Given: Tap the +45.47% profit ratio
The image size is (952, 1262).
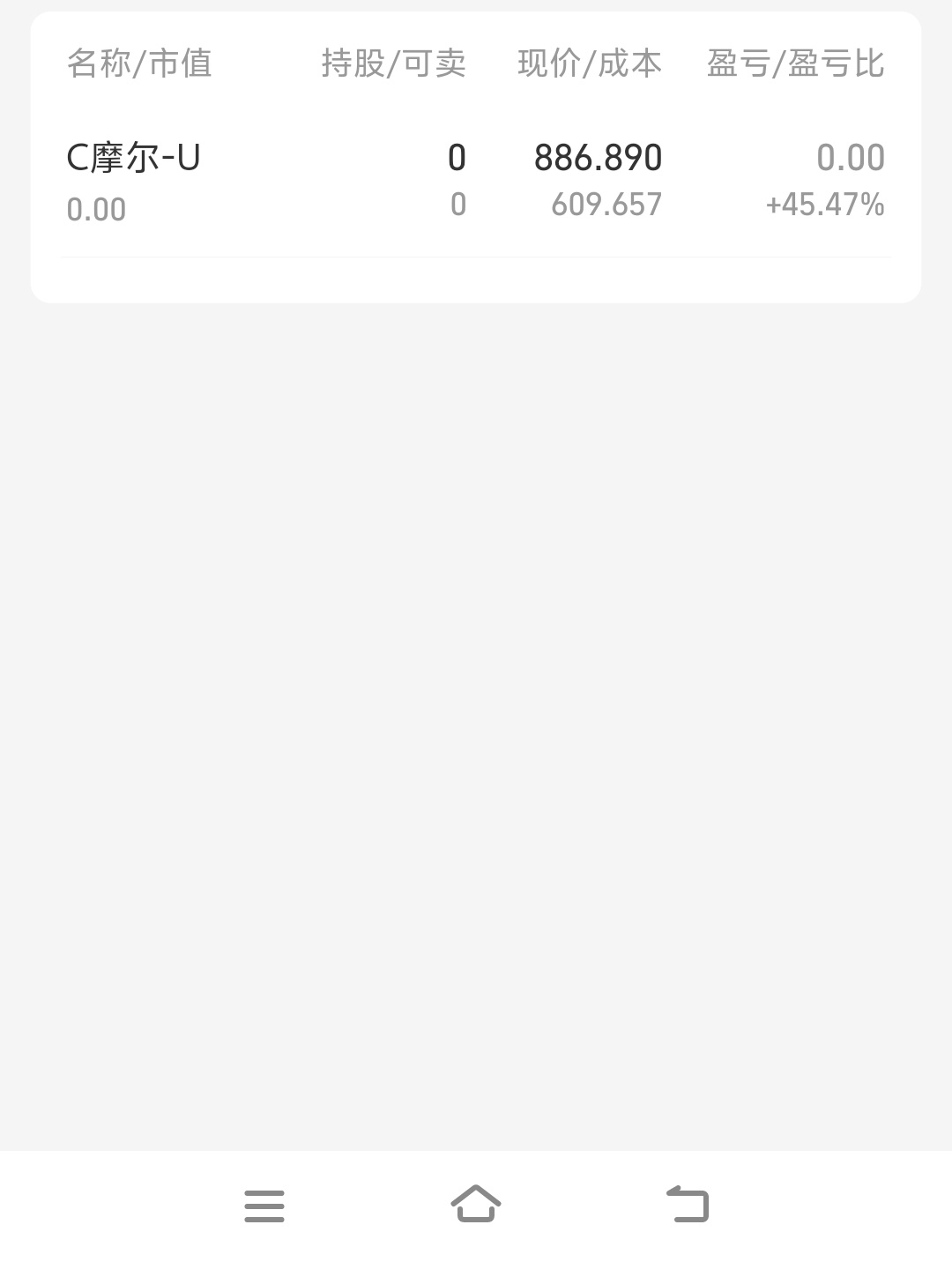Looking at the screenshot, I should [825, 205].
